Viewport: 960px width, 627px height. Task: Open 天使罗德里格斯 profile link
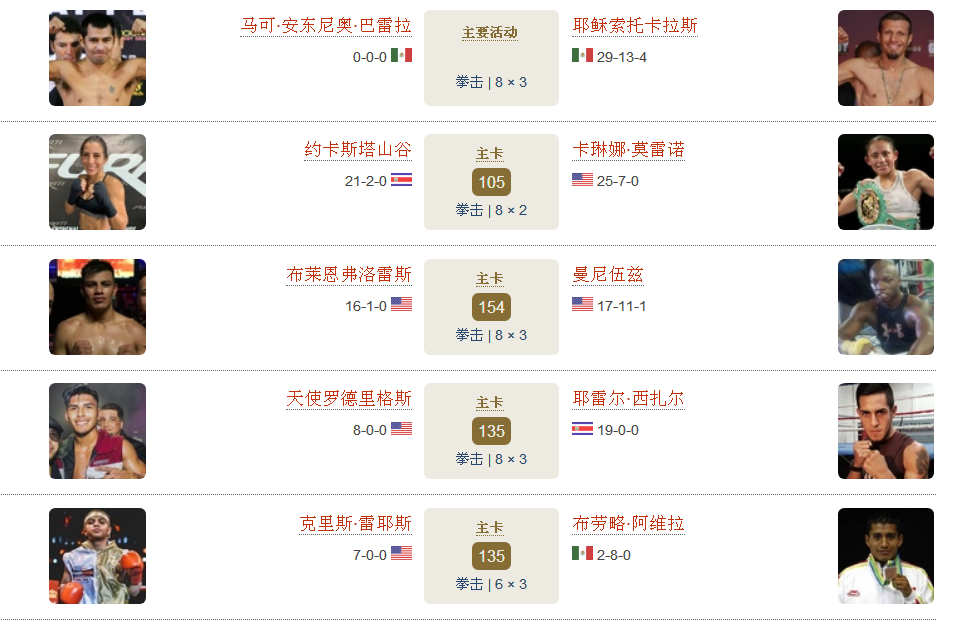click(349, 399)
